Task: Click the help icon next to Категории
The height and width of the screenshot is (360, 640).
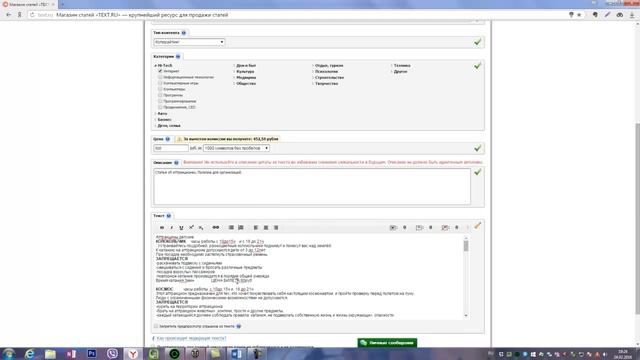Action: [178, 56]
